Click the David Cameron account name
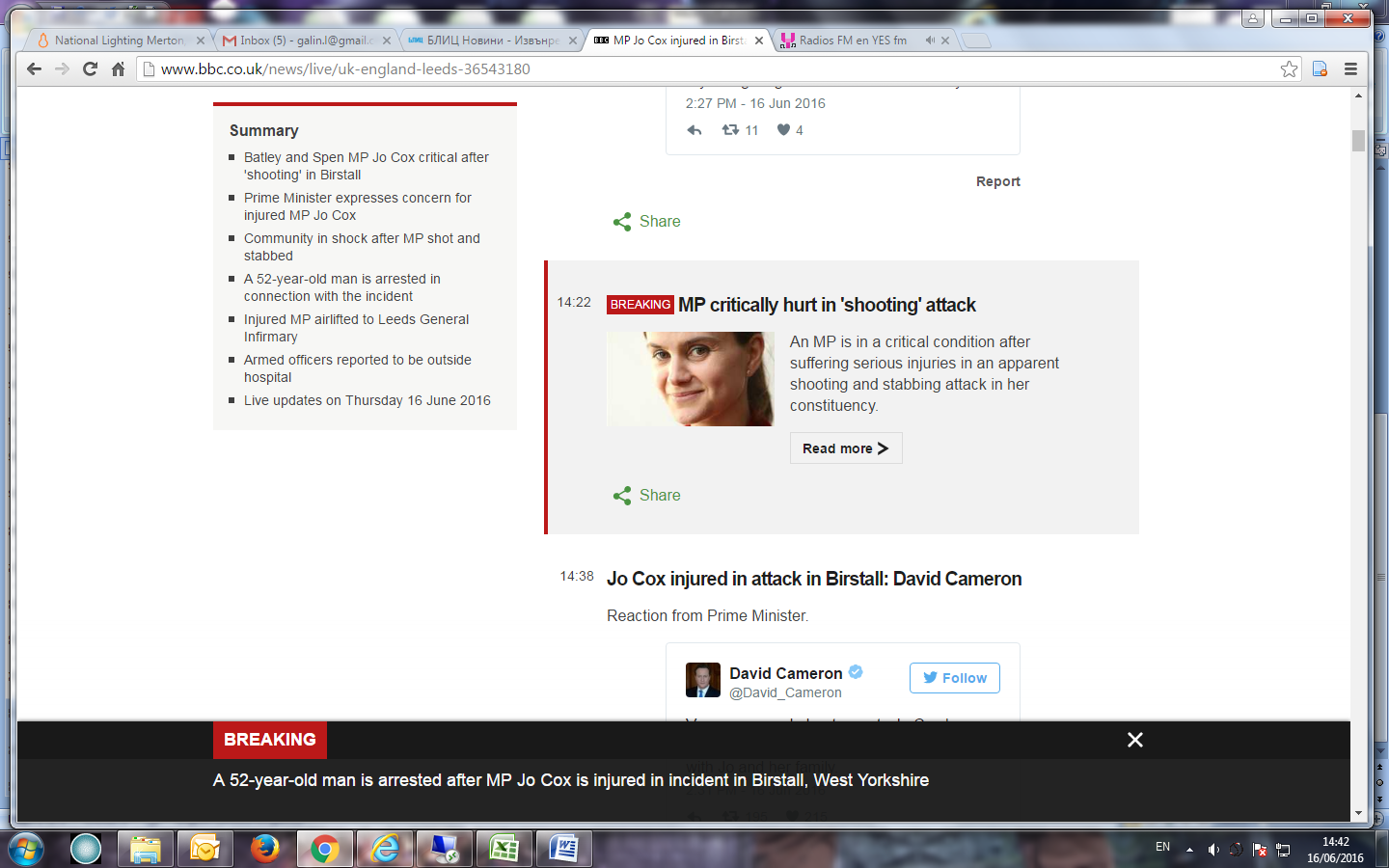This screenshot has width=1389, height=868. pyautogui.click(x=786, y=673)
